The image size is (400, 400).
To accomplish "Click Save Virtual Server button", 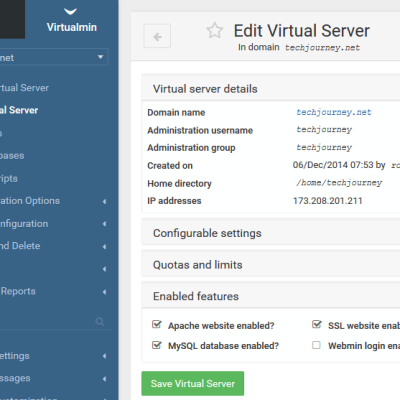I will coord(193,383).
